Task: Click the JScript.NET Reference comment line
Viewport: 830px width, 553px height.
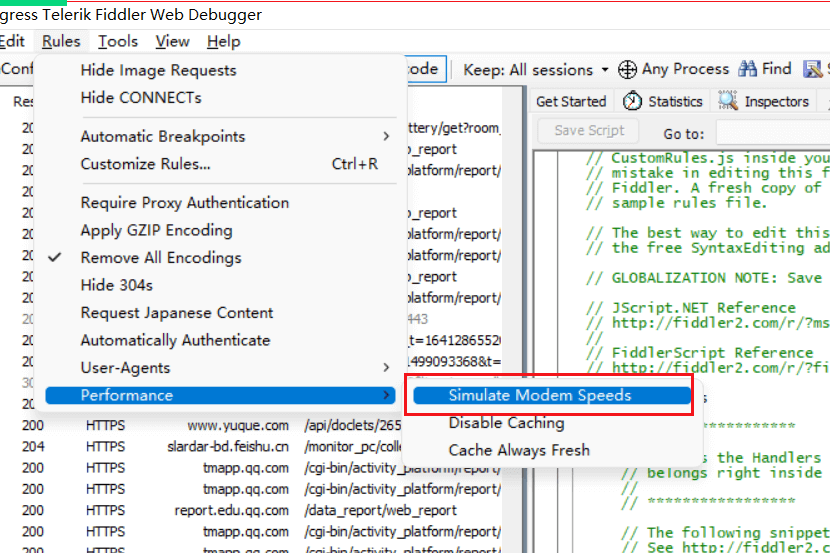Action: pos(691,308)
